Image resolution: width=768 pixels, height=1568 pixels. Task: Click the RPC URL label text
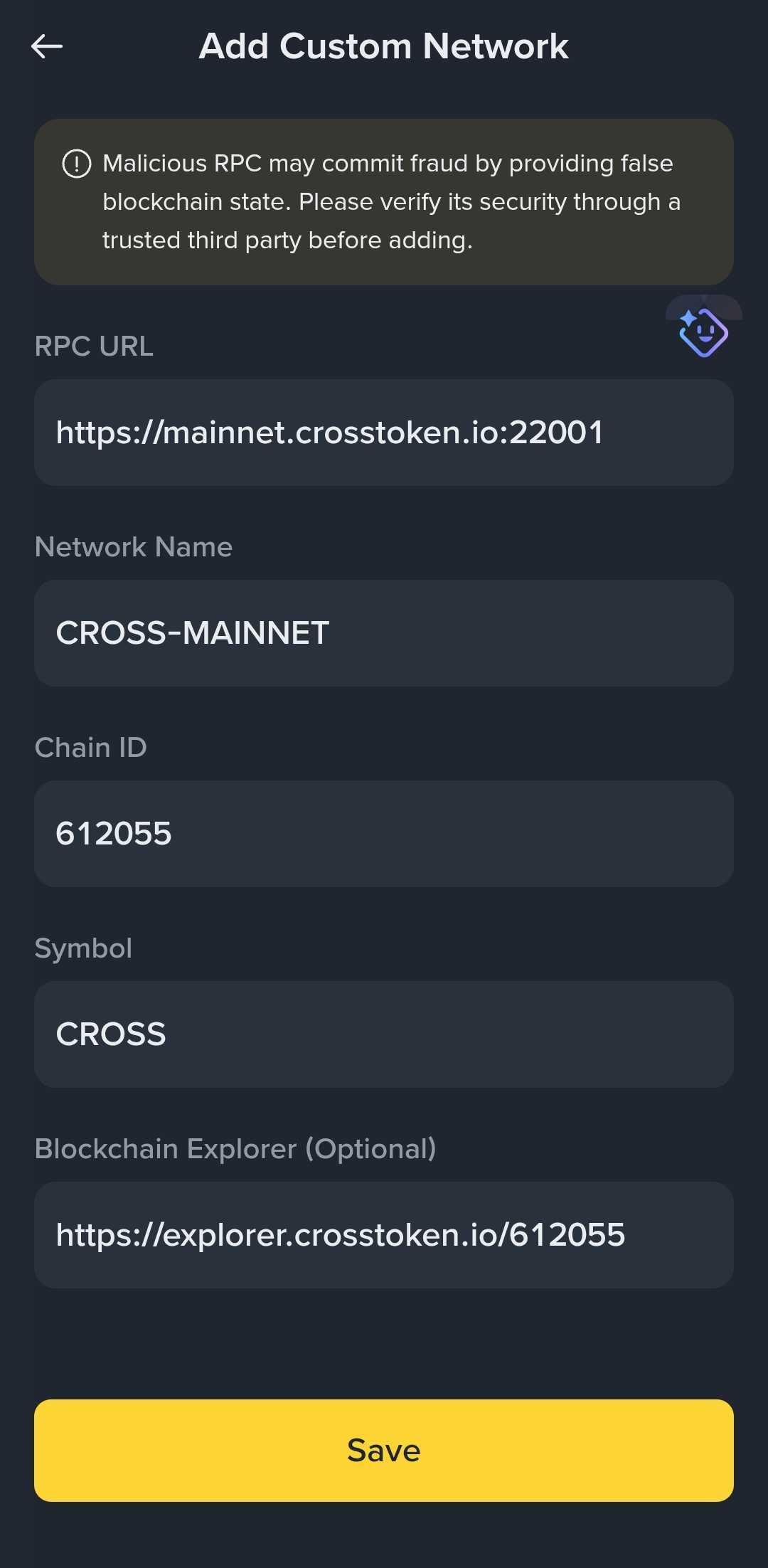[x=94, y=346]
